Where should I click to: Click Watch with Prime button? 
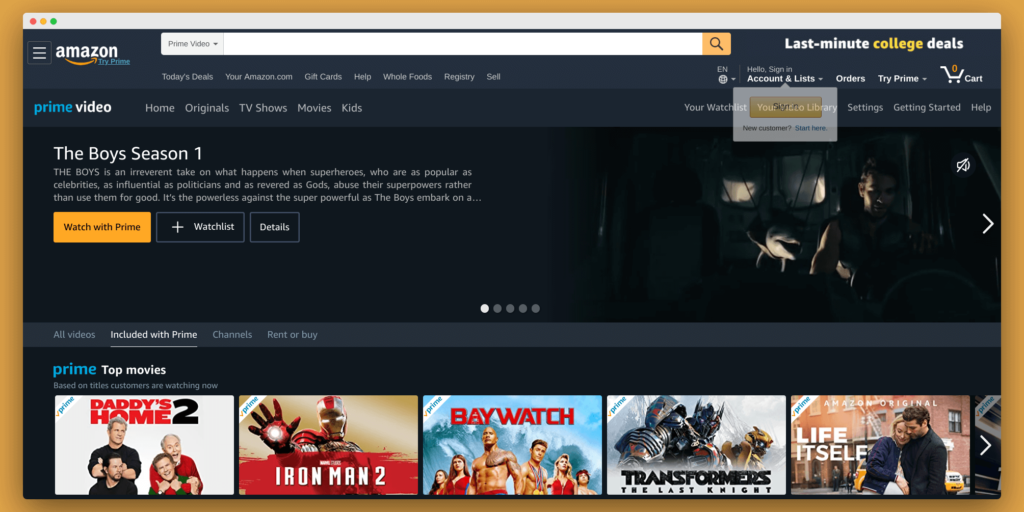coord(102,227)
